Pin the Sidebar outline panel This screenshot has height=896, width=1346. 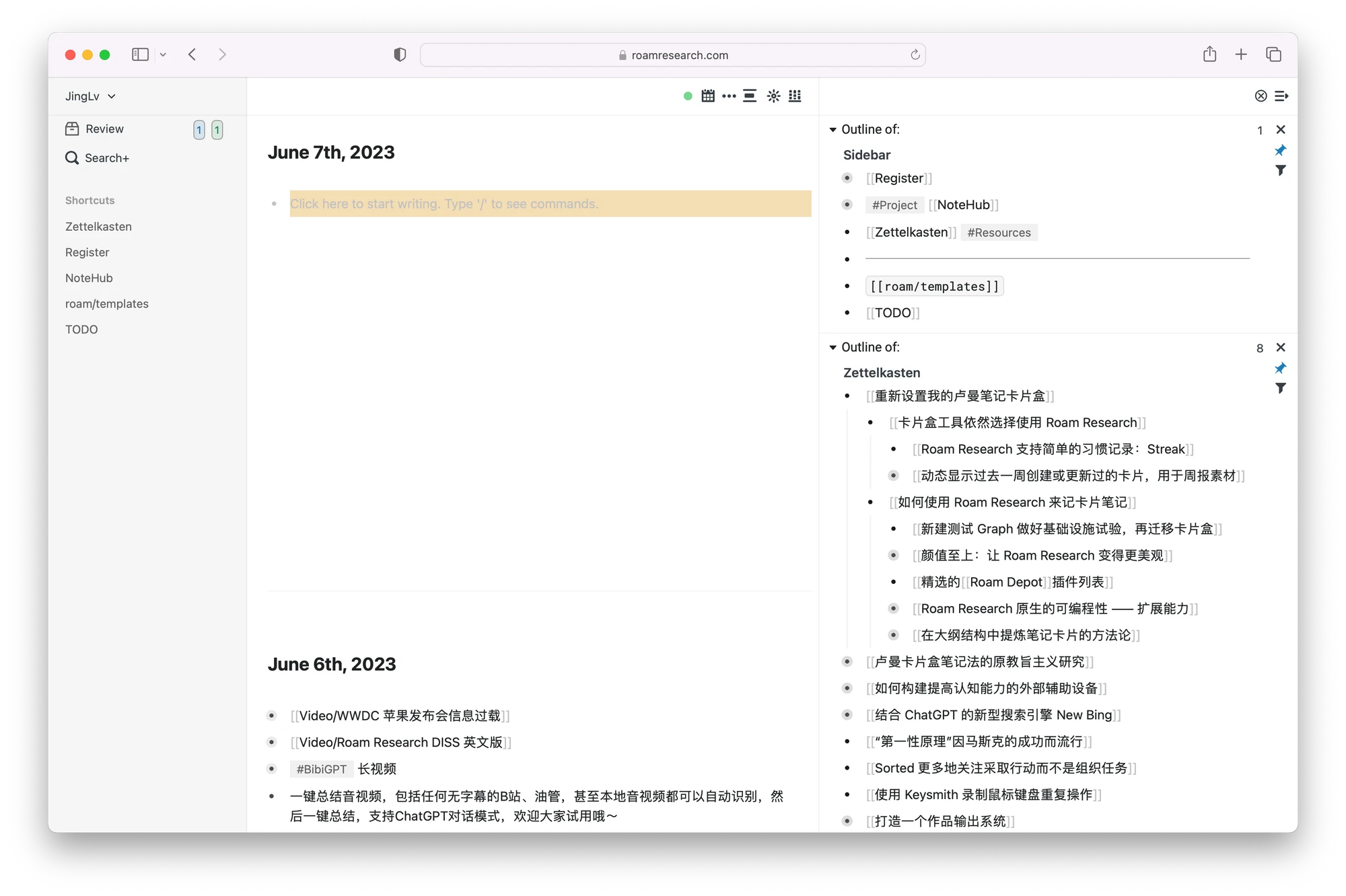coord(1280,150)
